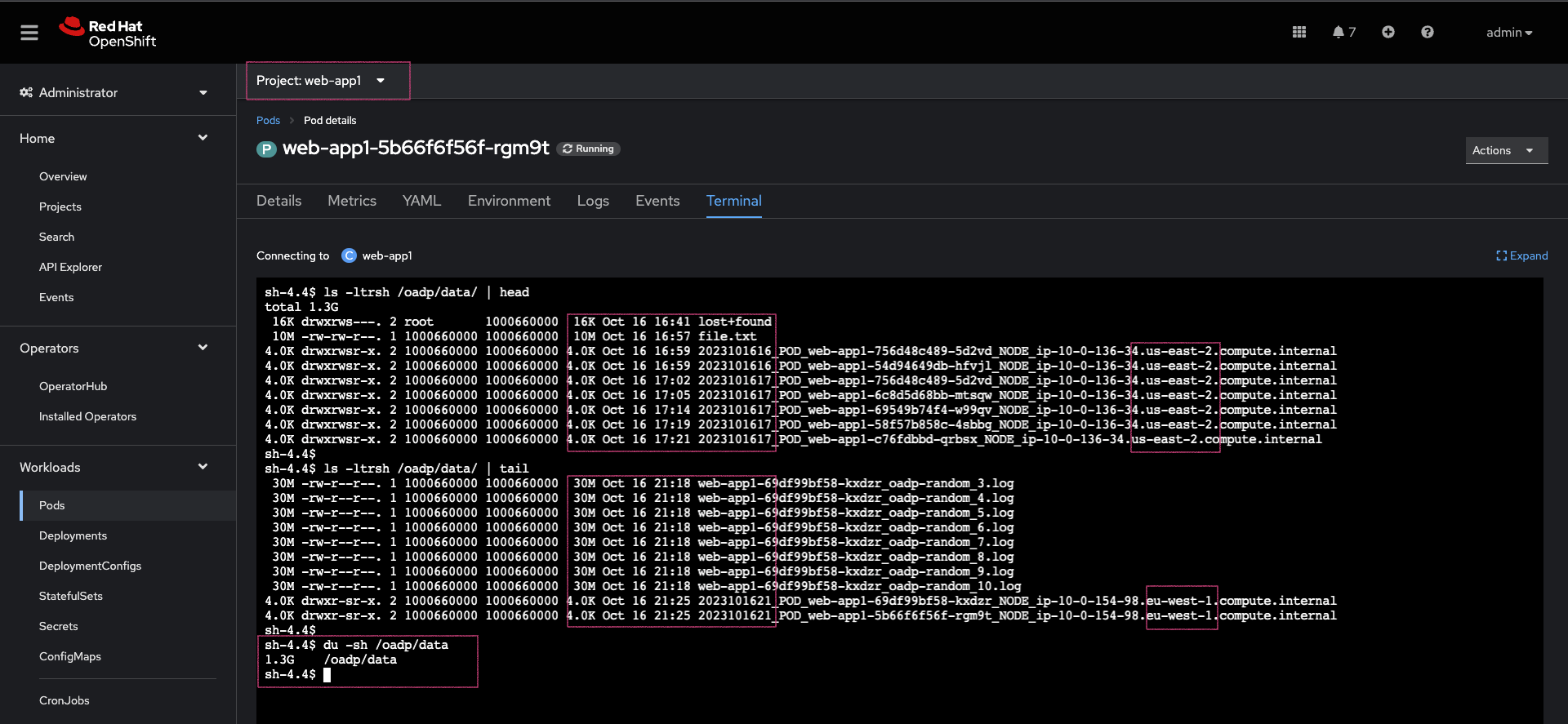This screenshot has height=724, width=1568.
Task: Switch the Administrator perspective selector
Action: [114, 93]
